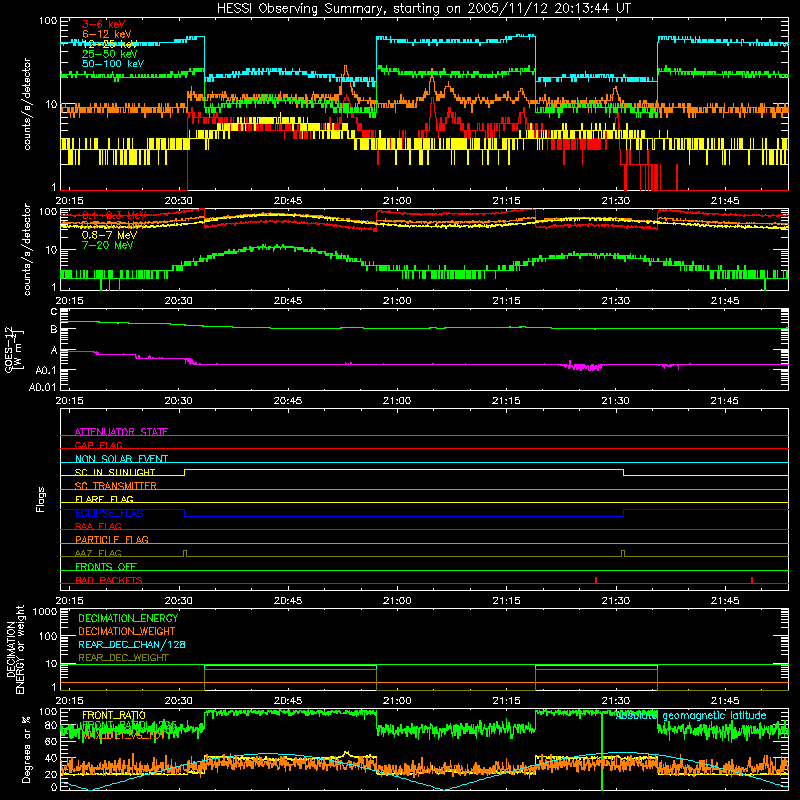The image size is (800, 800).
Task: Select the 3-6 keV legend label
Action: tap(104, 24)
